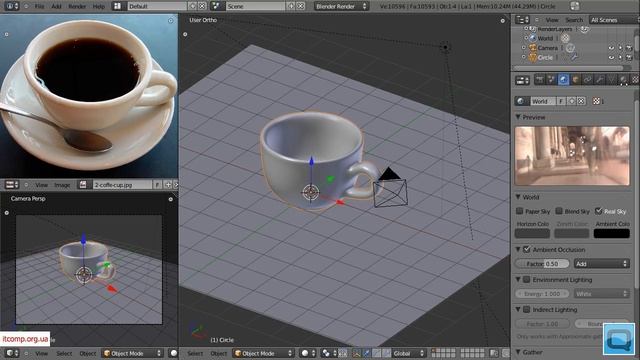Click the fullscreen toggle icon in header
The width and height of the screenshot is (640, 360).
574,6
